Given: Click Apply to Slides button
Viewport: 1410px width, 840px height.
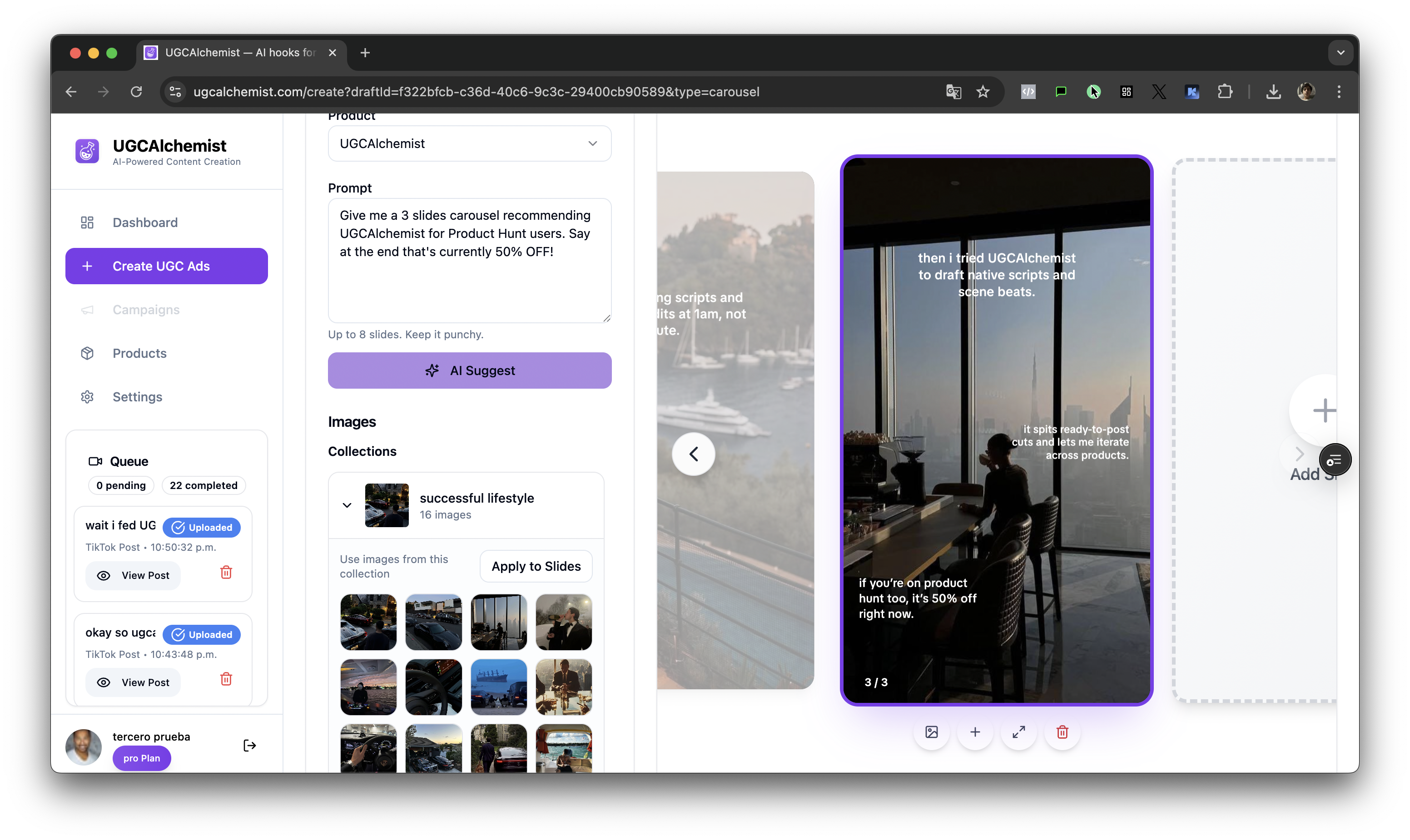Looking at the screenshot, I should (536, 566).
